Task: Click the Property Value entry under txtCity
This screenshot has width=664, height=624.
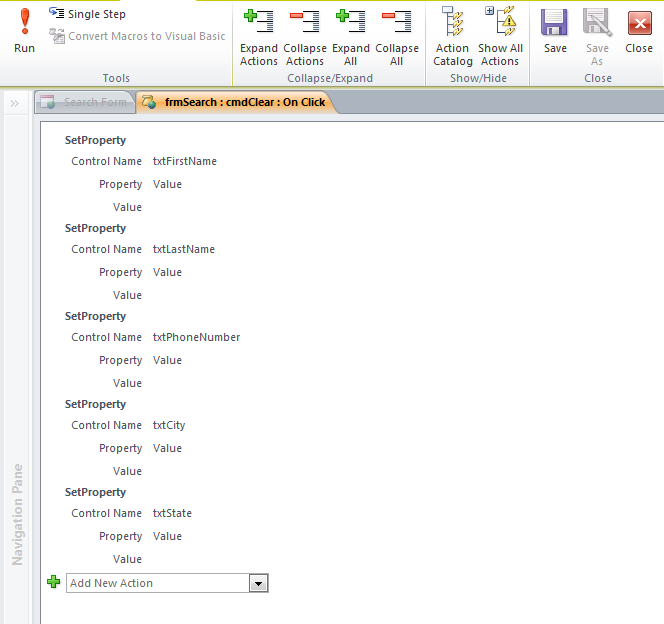Action: [x=167, y=448]
